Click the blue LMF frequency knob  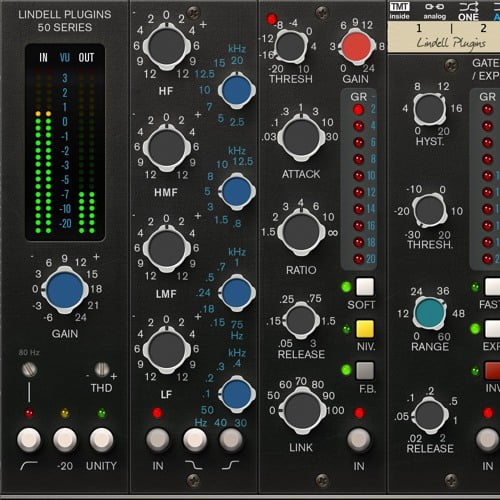[237, 293]
